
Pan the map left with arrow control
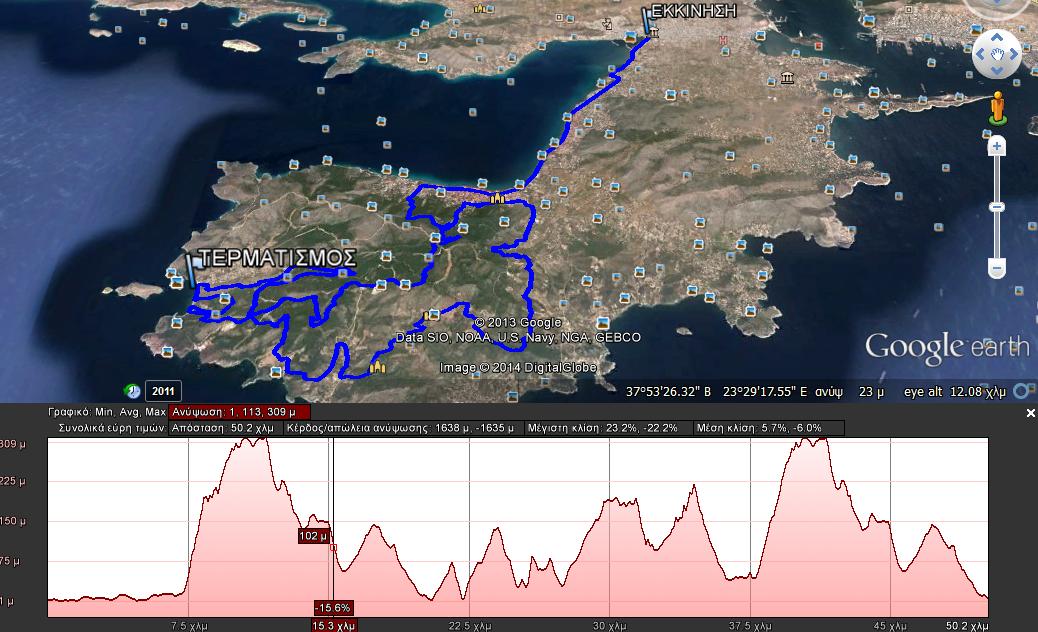(x=978, y=55)
